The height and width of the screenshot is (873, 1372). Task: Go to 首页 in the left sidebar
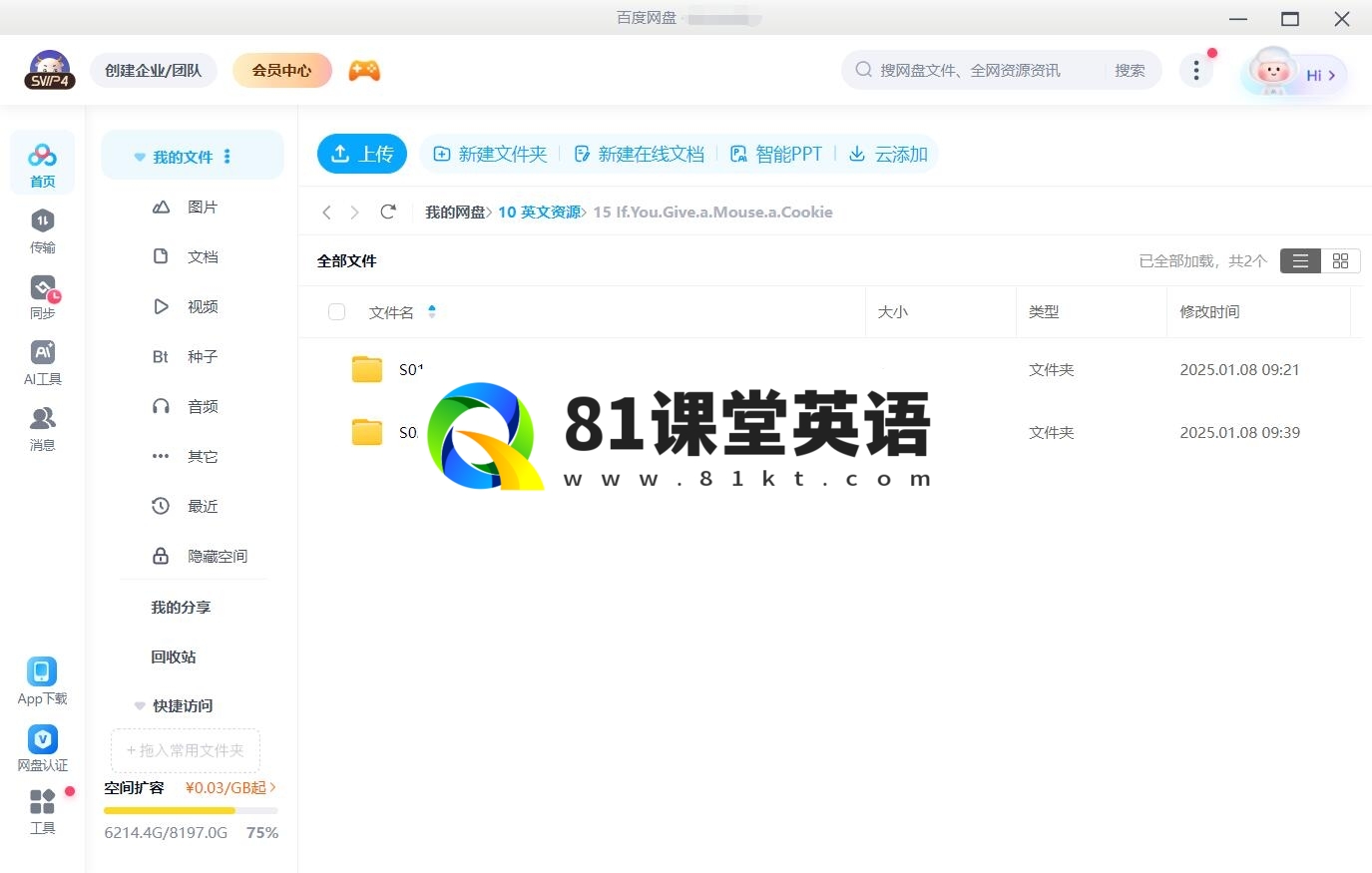click(x=42, y=165)
